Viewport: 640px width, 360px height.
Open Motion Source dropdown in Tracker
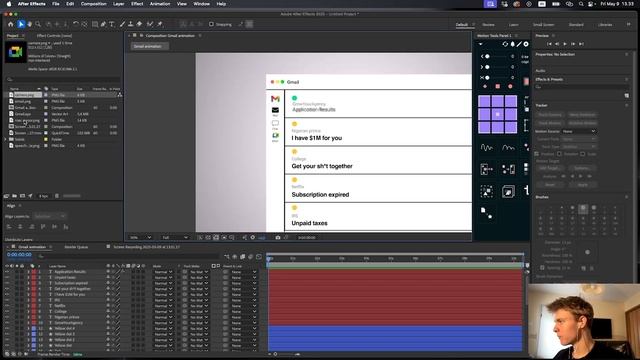tap(579, 131)
